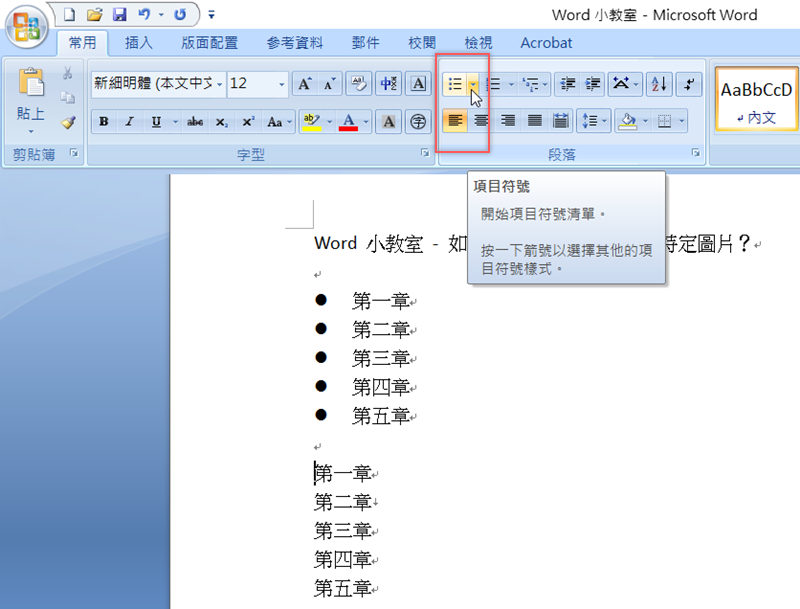Undo the last action
This screenshot has height=609, width=800.
144,15
